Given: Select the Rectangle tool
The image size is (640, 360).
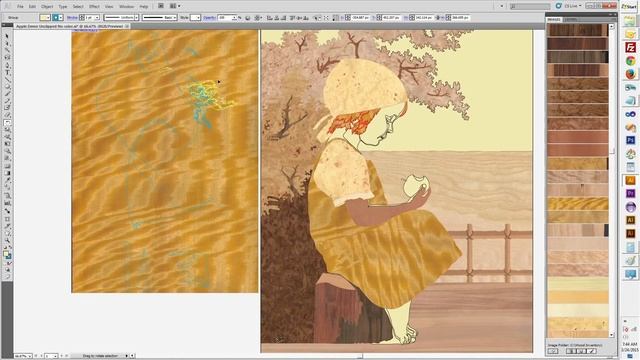Looking at the screenshot, I should pyautogui.click(x=7, y=87).
